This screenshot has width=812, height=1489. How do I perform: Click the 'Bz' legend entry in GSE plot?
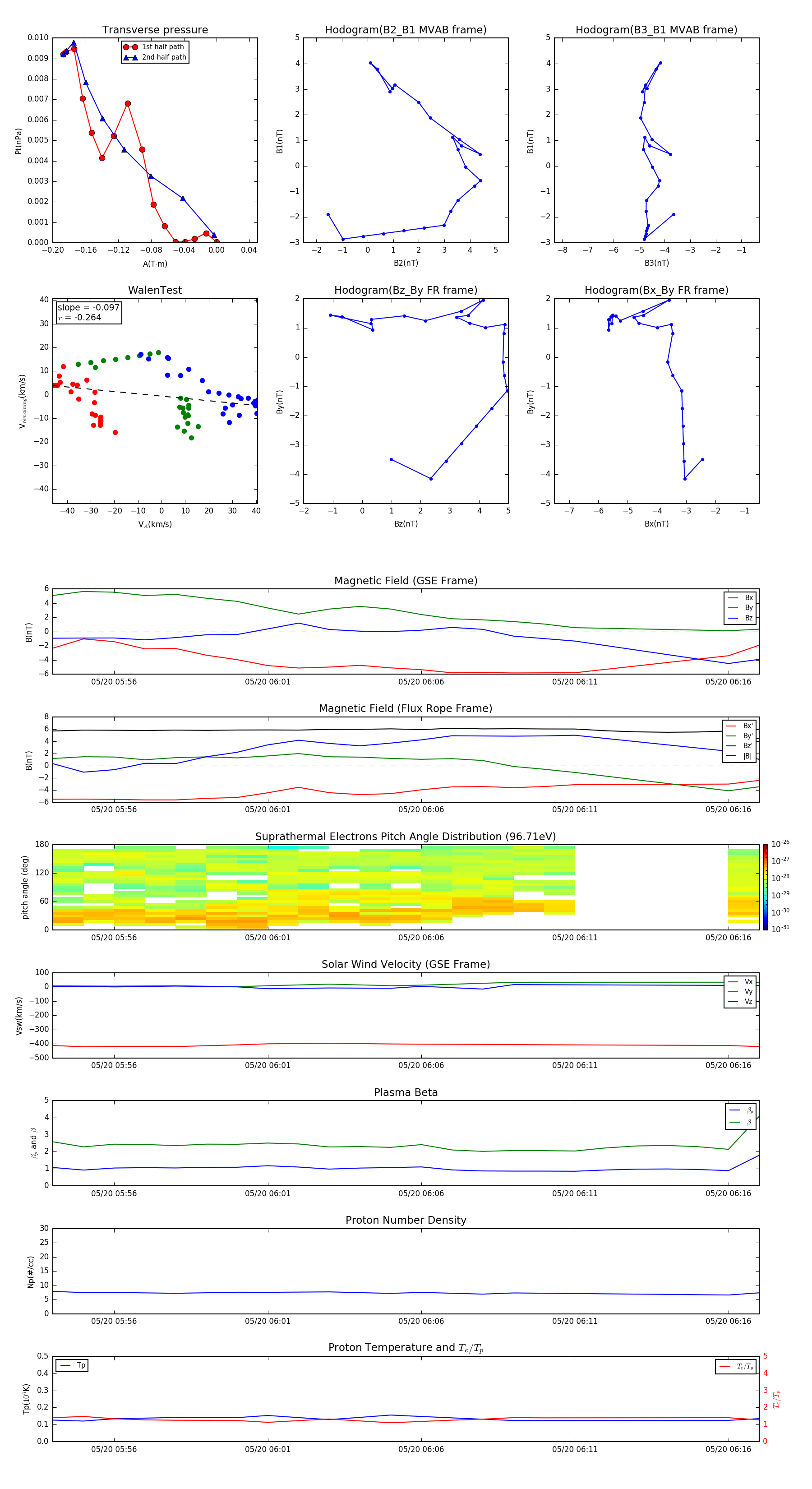pos(741,618)
